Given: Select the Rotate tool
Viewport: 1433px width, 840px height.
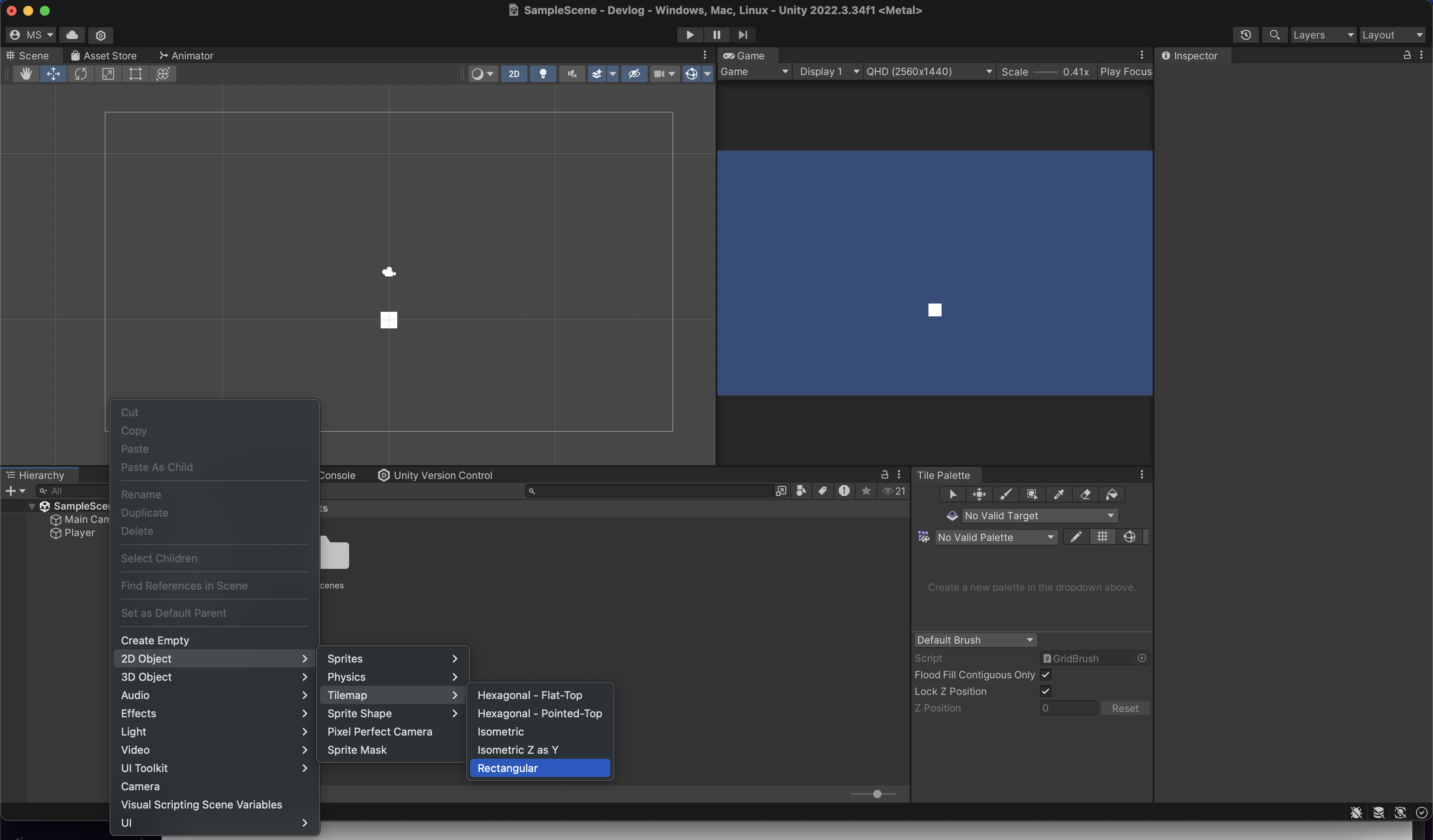Looking at the screenshot, I should click(81, 74).
